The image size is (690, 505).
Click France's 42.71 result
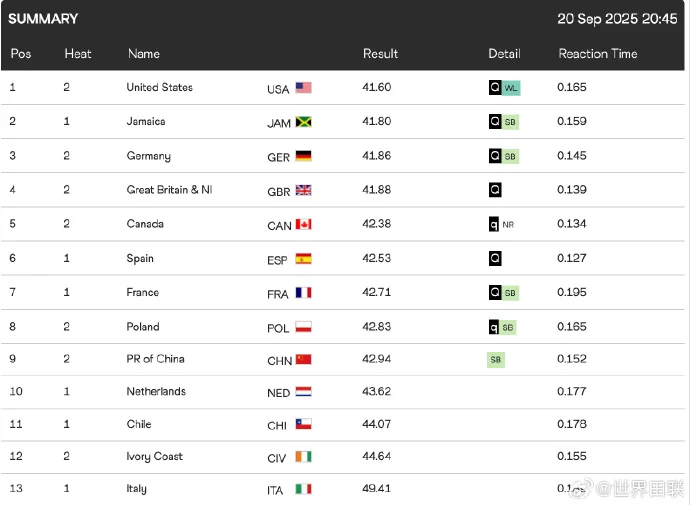pos(376,292)
